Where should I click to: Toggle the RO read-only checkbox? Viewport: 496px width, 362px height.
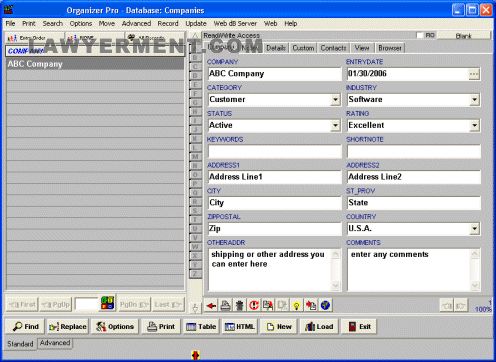[420, 35]
